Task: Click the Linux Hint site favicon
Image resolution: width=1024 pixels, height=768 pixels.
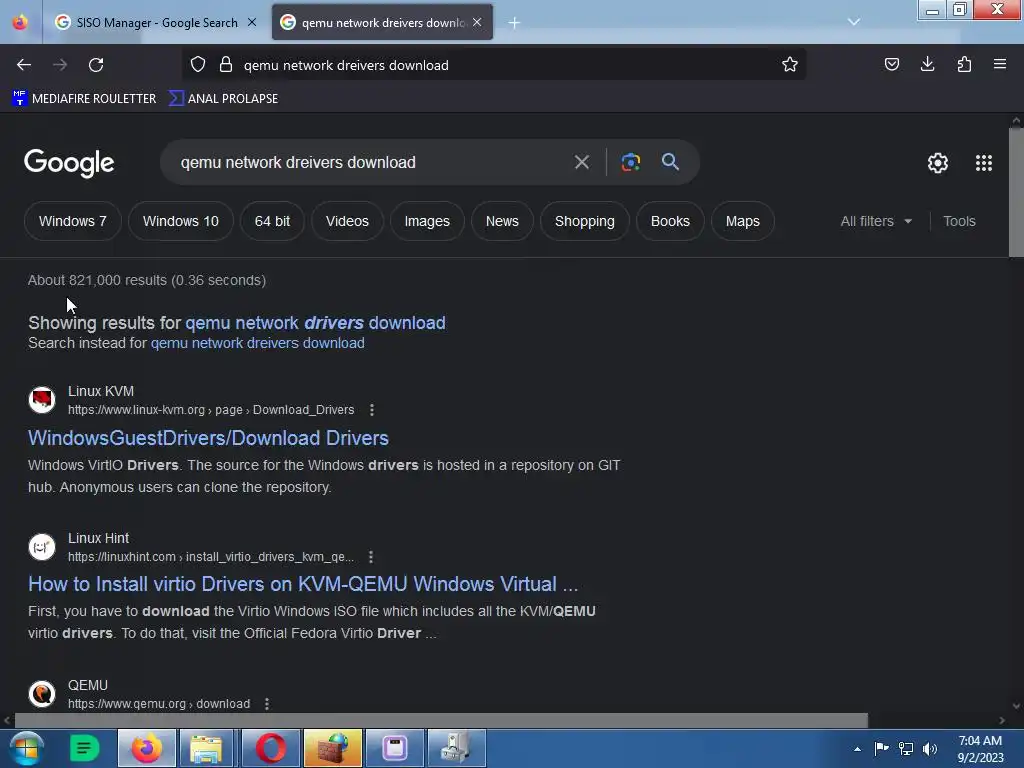Action: tap(42, 547)
